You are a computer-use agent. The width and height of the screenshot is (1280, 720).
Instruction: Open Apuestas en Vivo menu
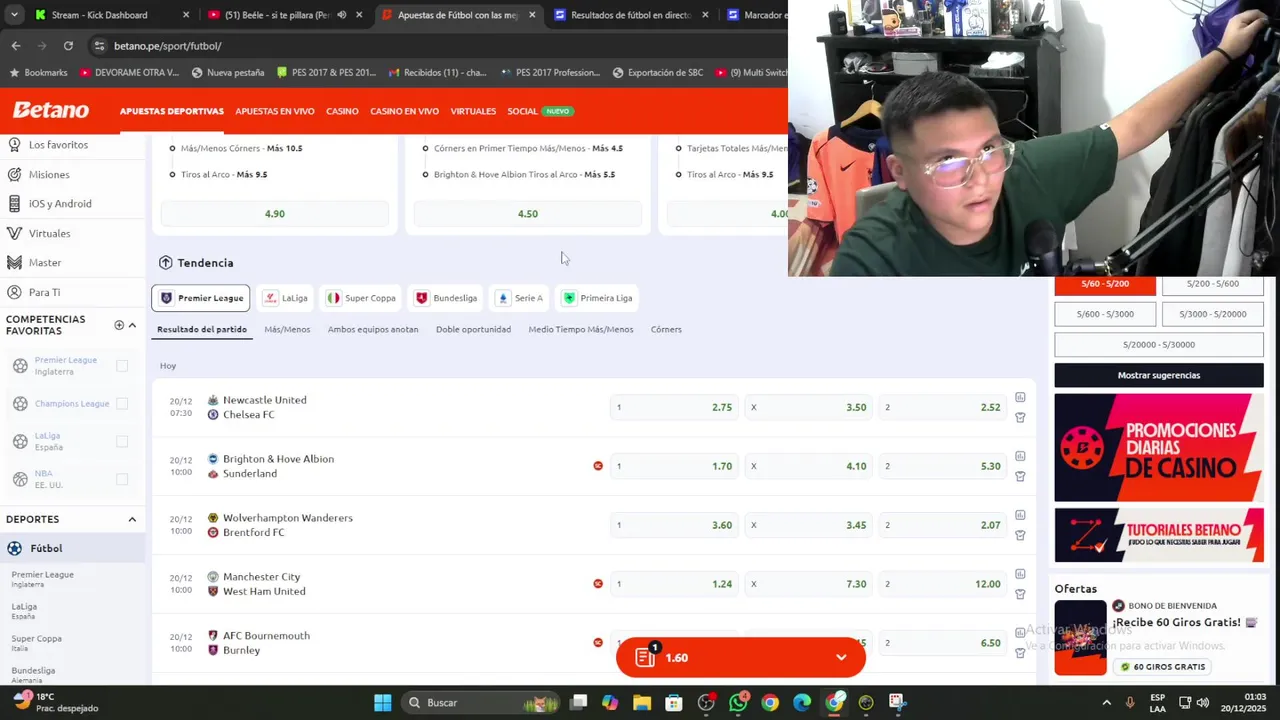point(275,111)
